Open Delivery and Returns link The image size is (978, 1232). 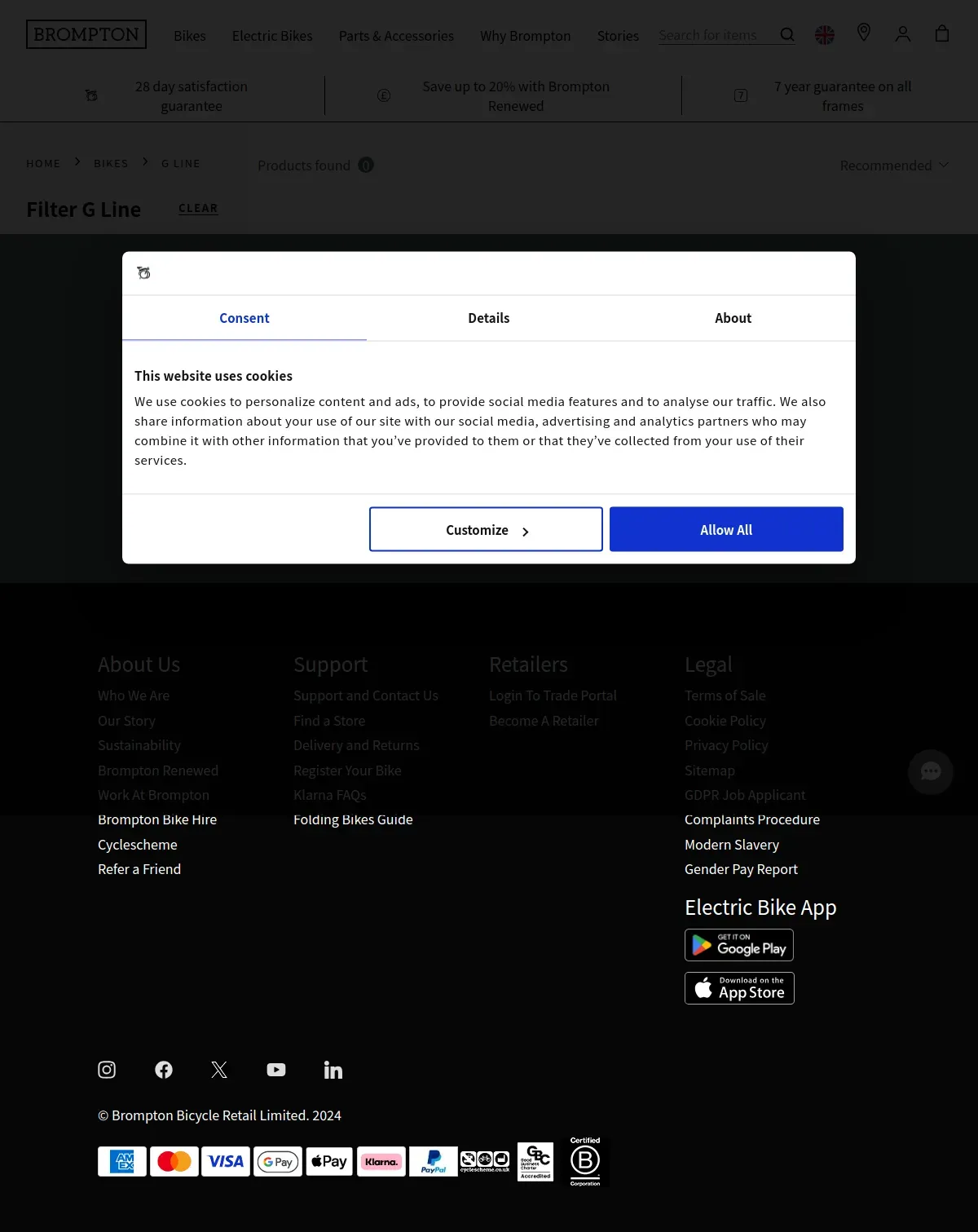356,745
